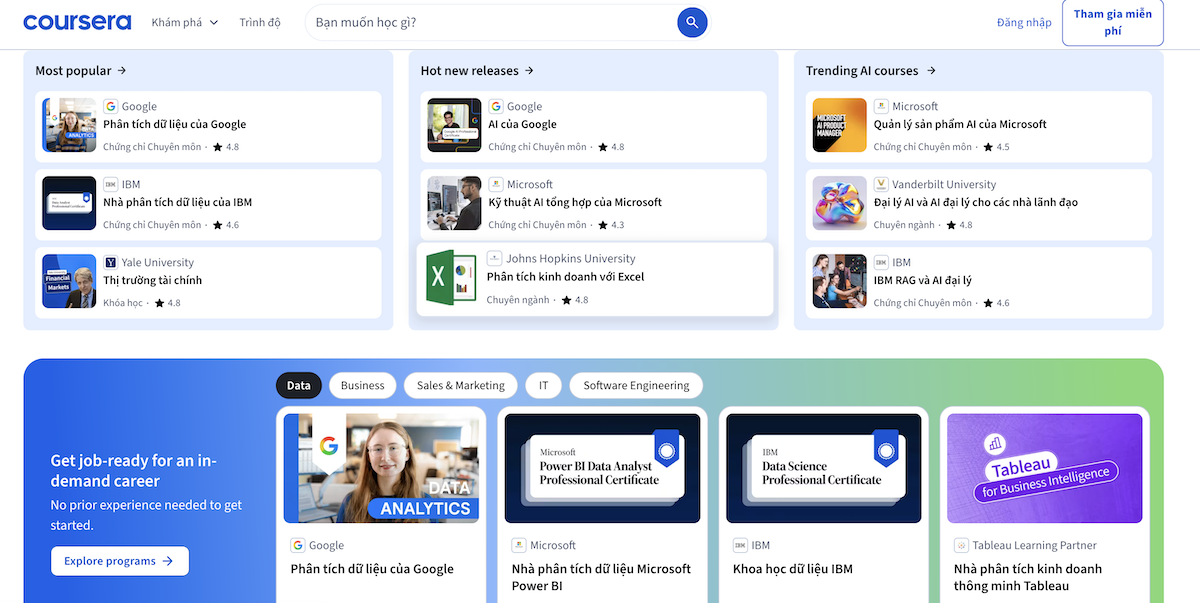Click the Johns Hopkins University logo icon
The height and width of the screenshot is (603, 1200).
tap(494, 258)
